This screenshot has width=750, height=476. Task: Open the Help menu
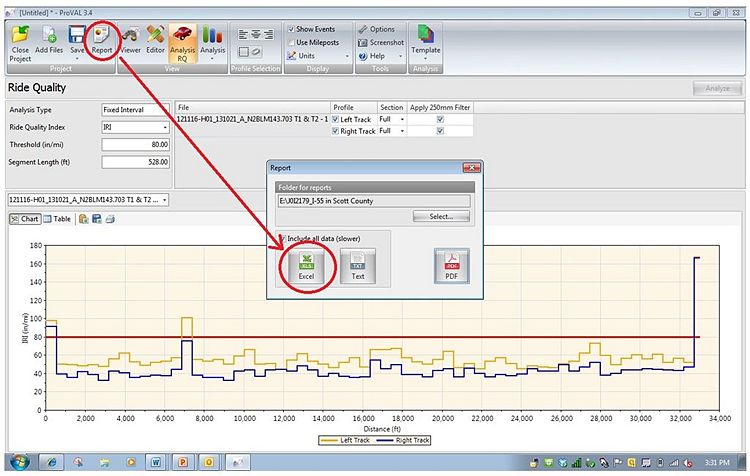coord(379,56)
